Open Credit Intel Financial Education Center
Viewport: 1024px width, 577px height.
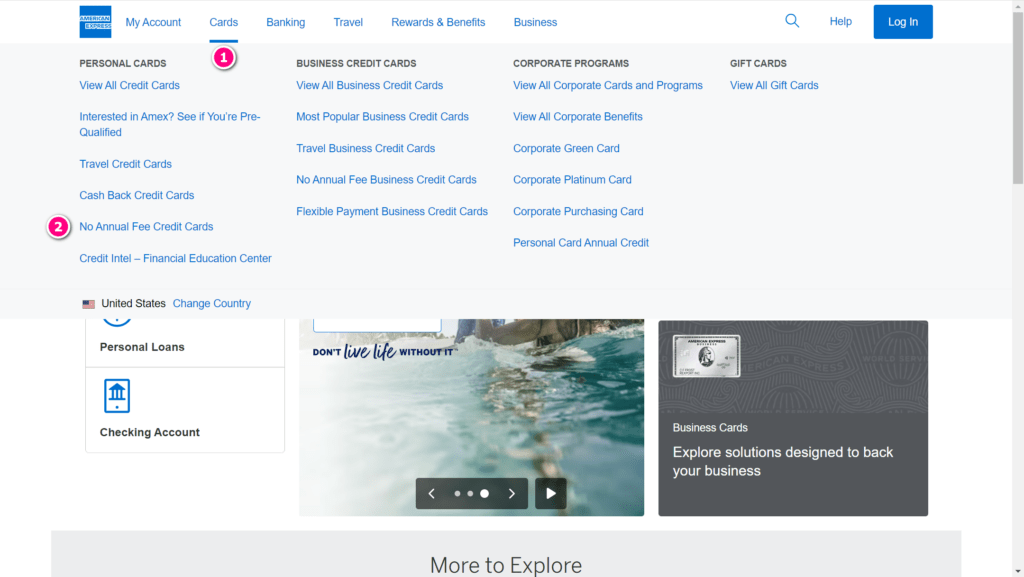click(175, 258)
